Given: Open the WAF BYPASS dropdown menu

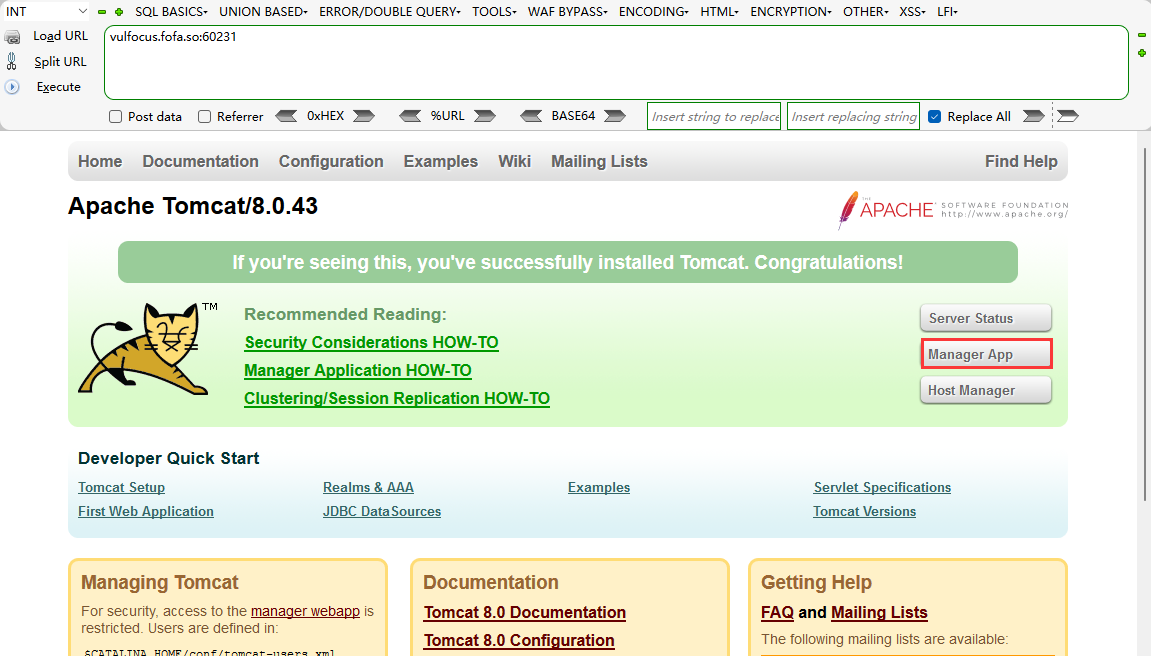Looking at the screenshot, I should coord(567,12).
